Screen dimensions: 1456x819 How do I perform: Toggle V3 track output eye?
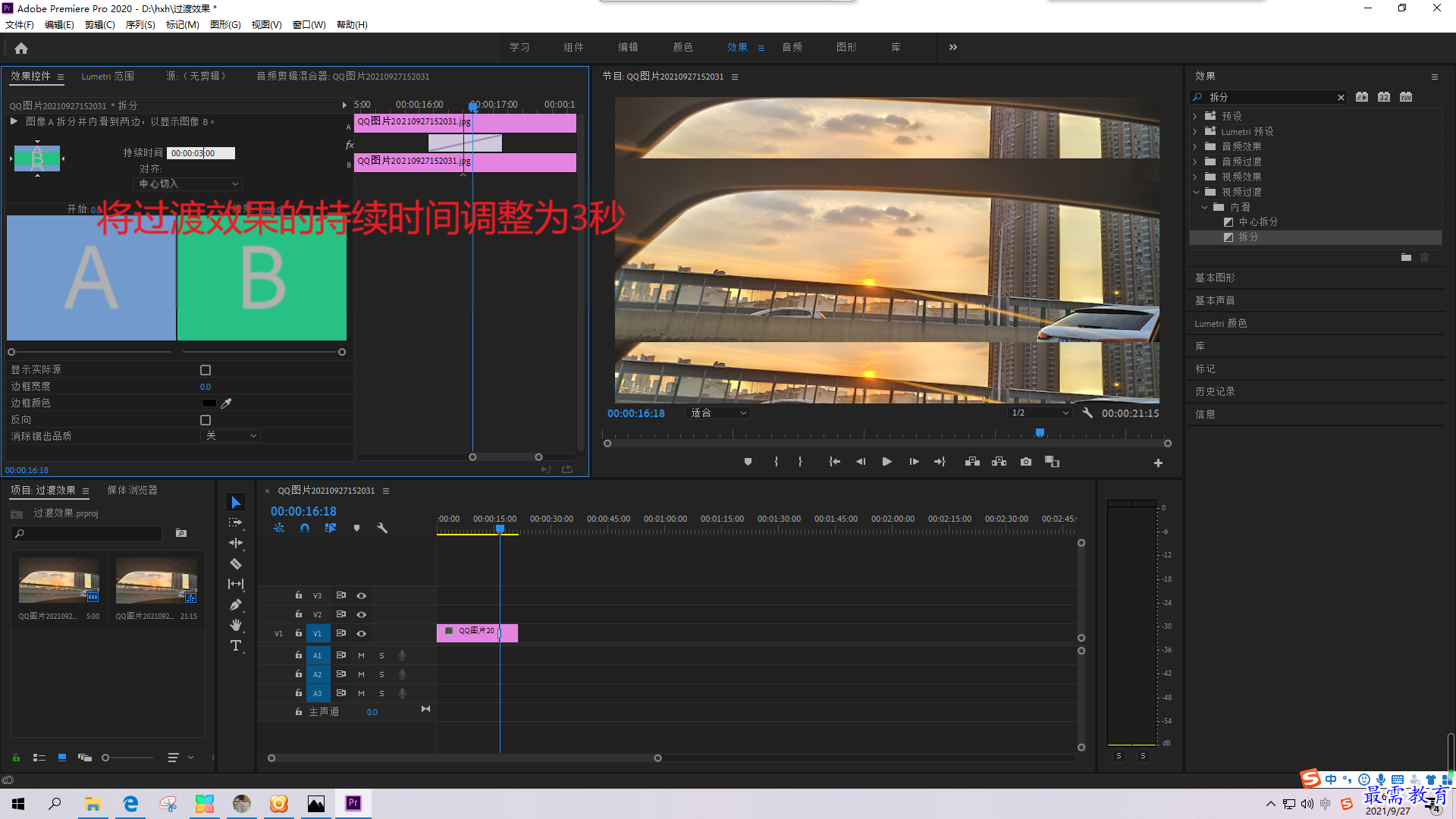(x=362, y=596)
